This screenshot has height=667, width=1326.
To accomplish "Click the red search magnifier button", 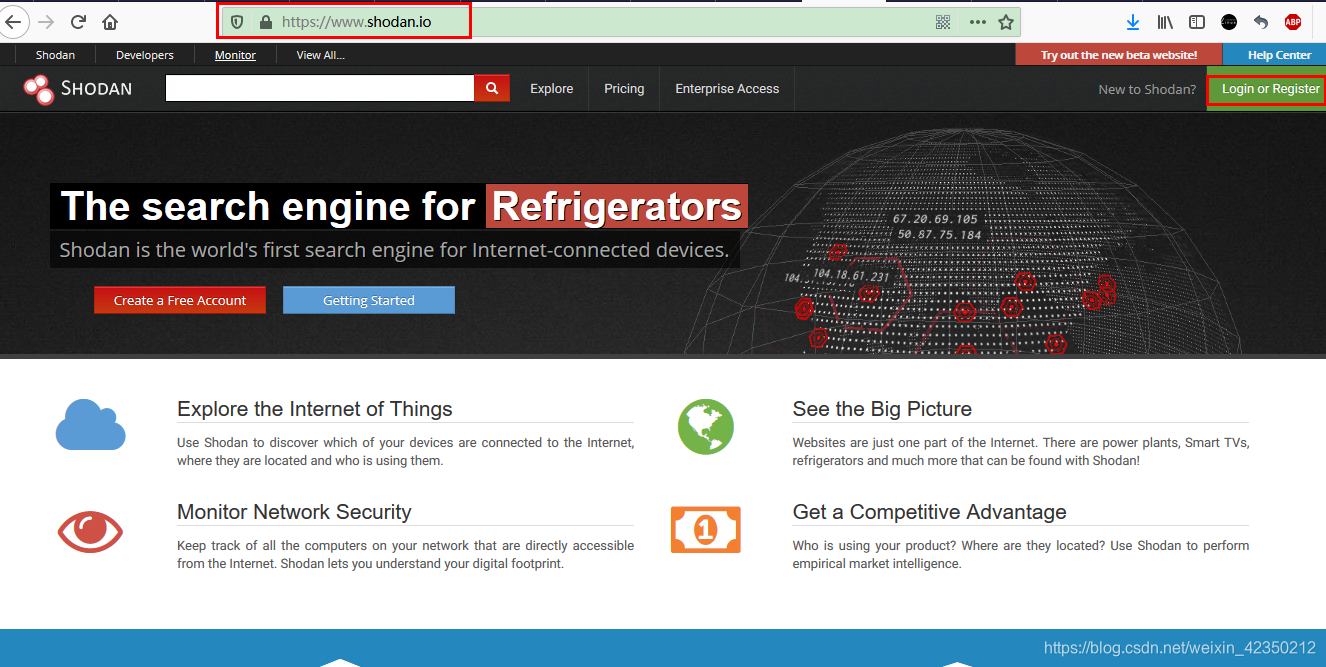I will [491, 88].
